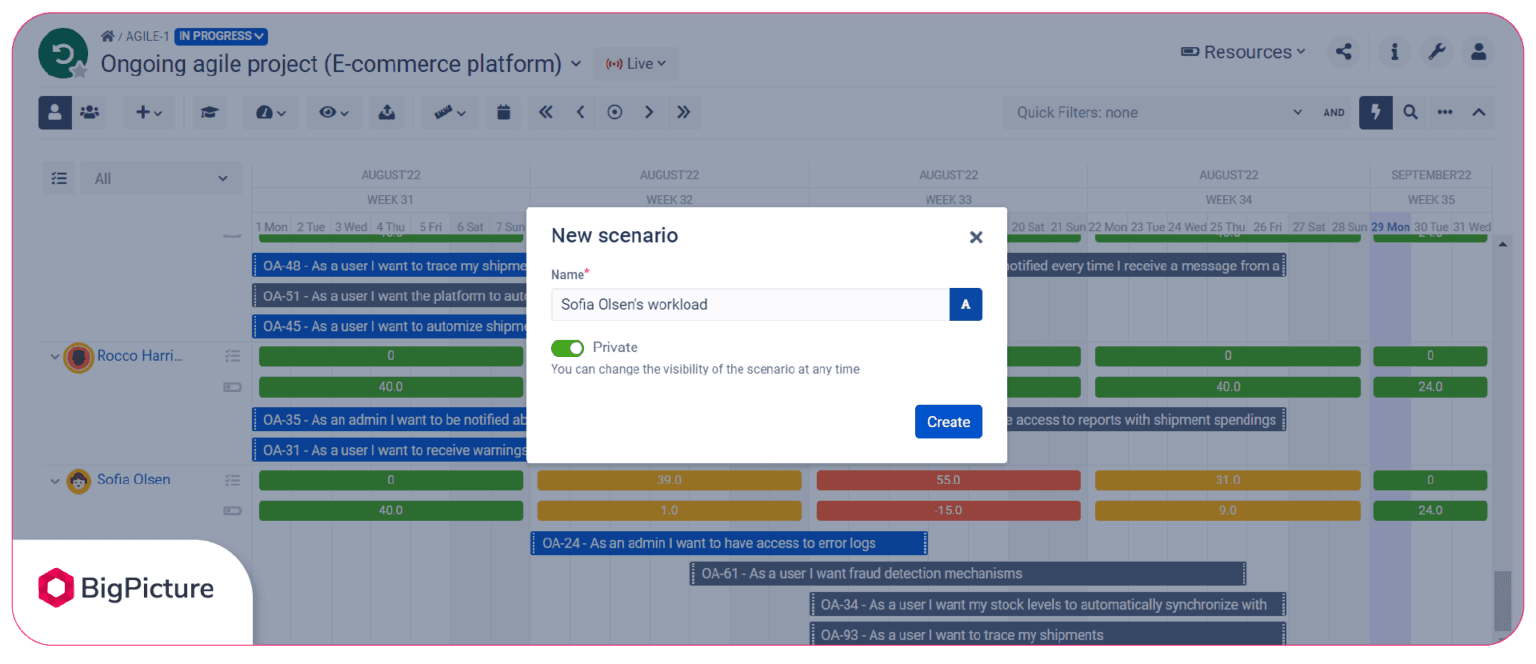Select task OA-31 receive warnings bar
The height and width of the screenshot is (664, 1536).
point(389,450)
